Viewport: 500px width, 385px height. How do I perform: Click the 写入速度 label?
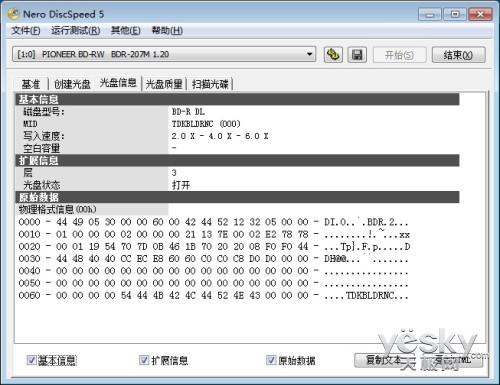point(44,136)
